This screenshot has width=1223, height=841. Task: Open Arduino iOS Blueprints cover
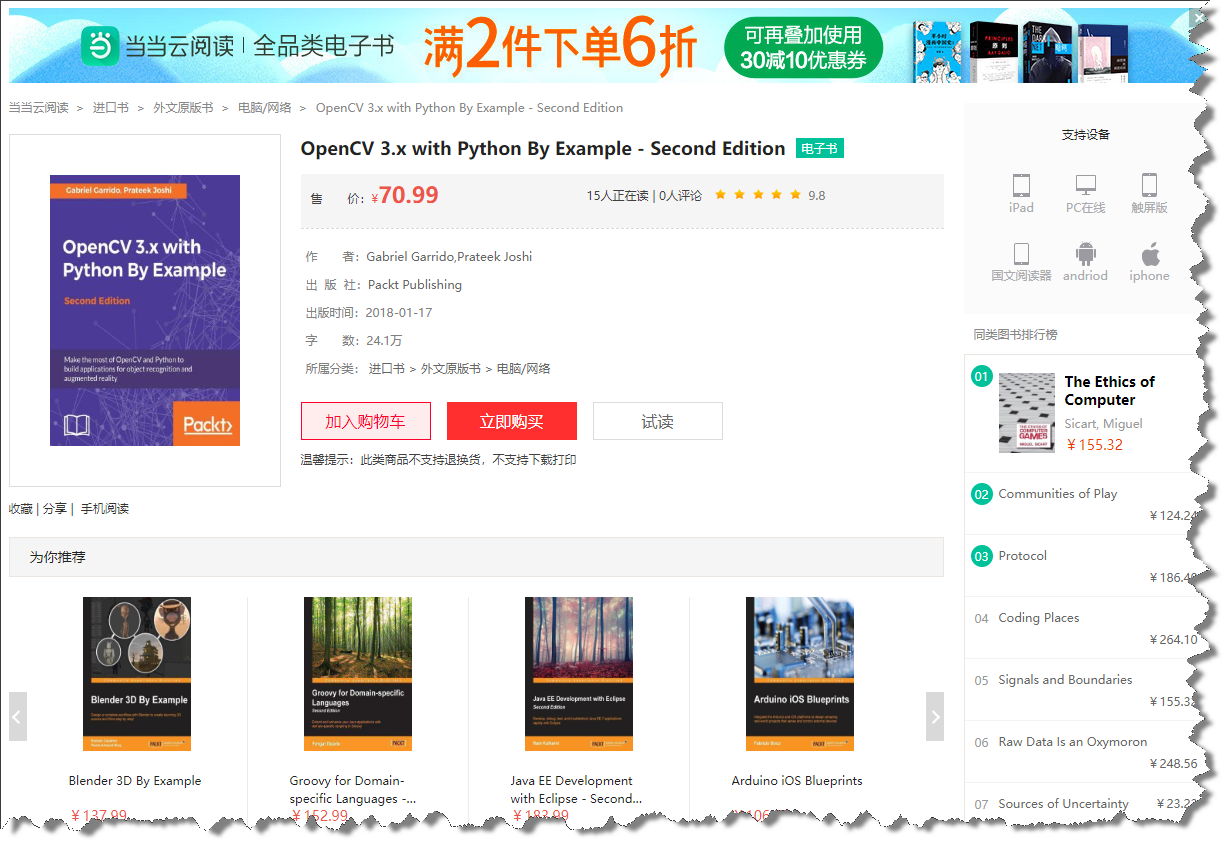tap(800, 674)
